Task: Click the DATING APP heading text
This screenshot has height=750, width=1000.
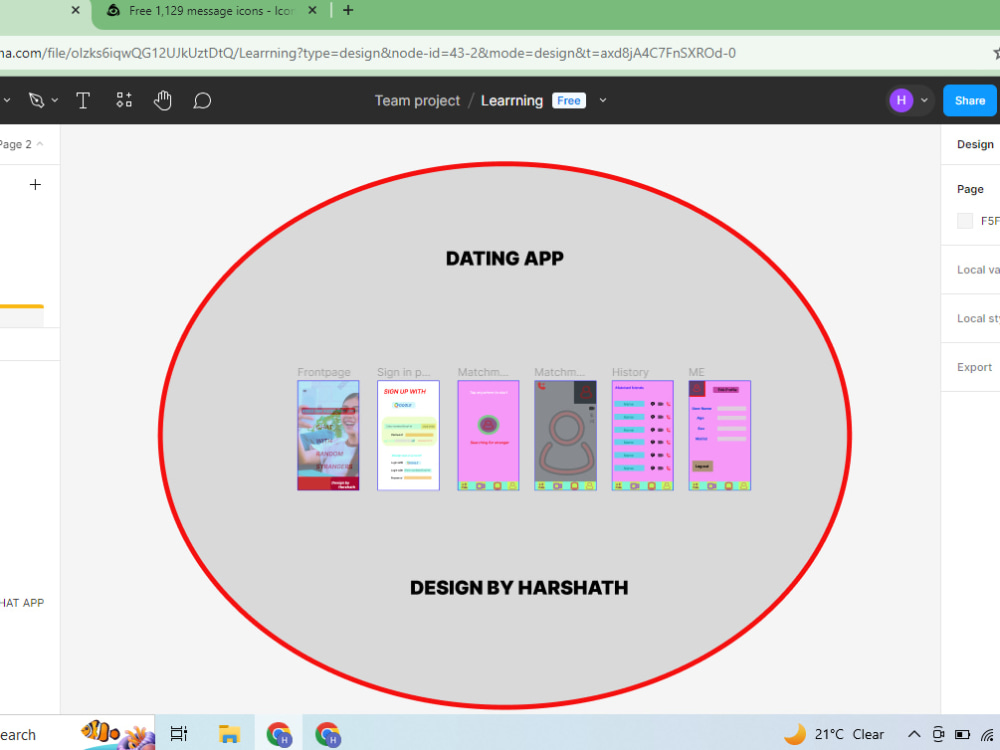Action: coord(504,258)
